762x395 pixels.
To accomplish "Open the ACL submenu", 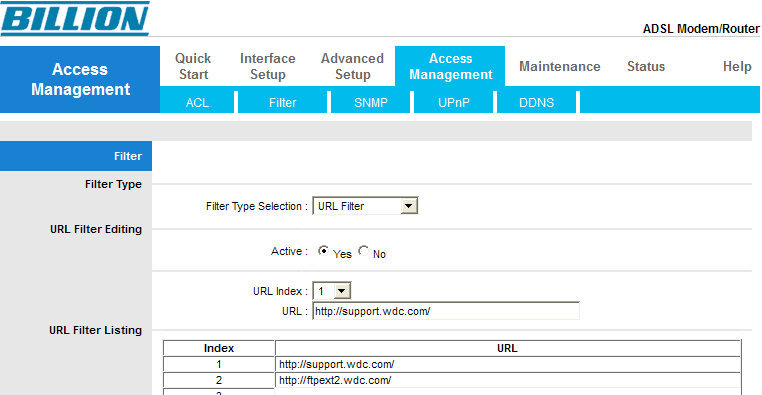I will (x=197, y=103).
